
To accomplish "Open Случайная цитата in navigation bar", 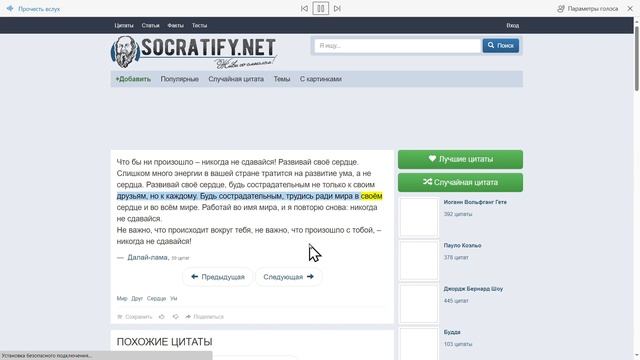I will pos(236,79).
